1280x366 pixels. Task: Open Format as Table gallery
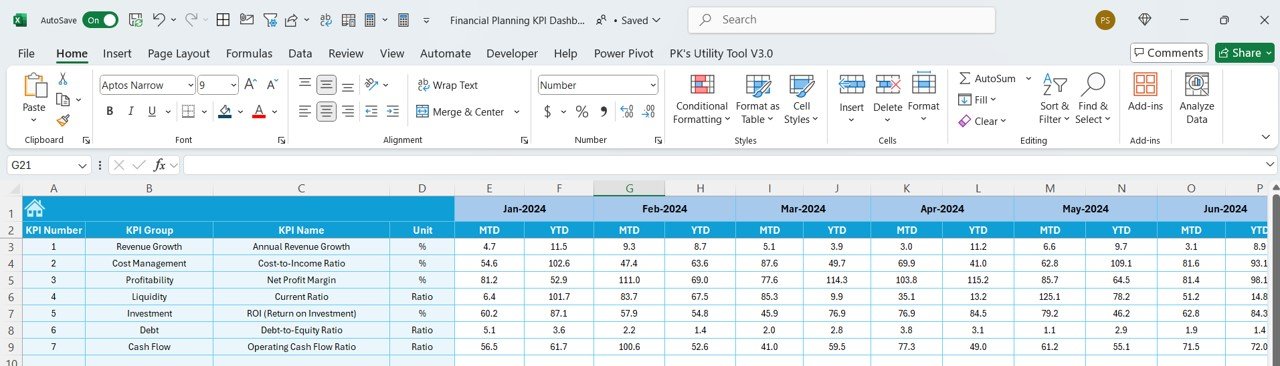pyautogui.click(x=758, y=99)
